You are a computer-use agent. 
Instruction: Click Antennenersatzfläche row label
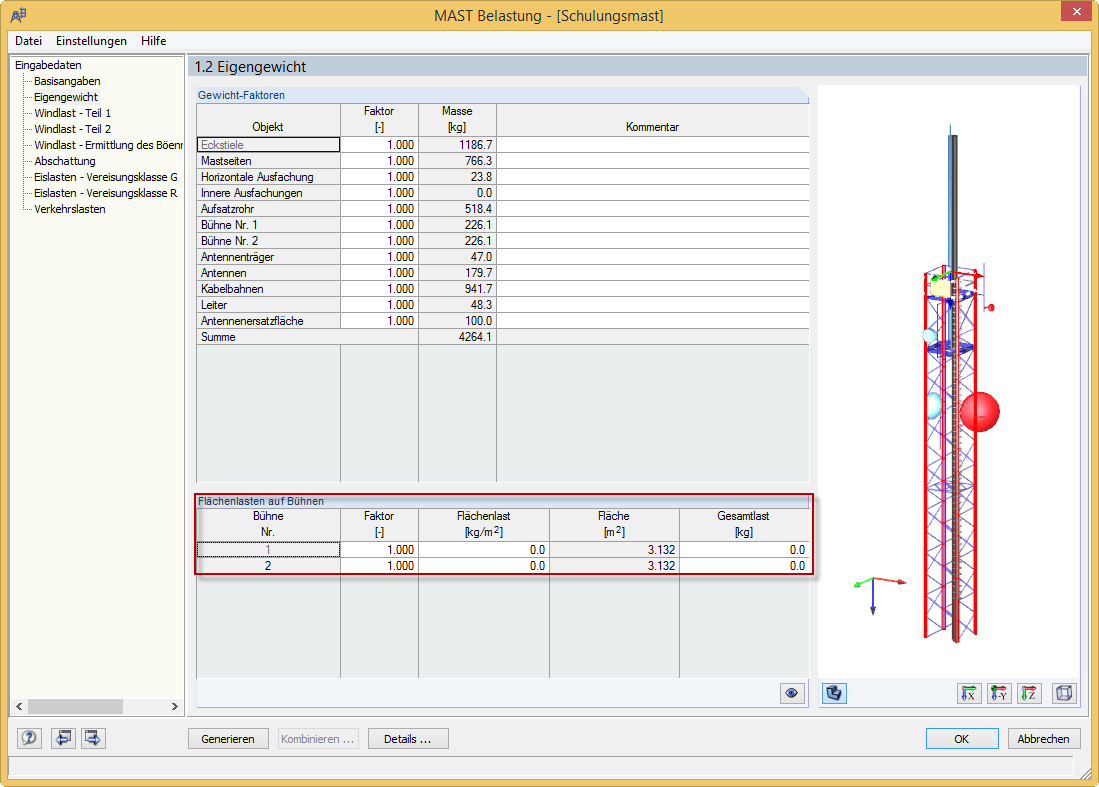coord(268,321)
